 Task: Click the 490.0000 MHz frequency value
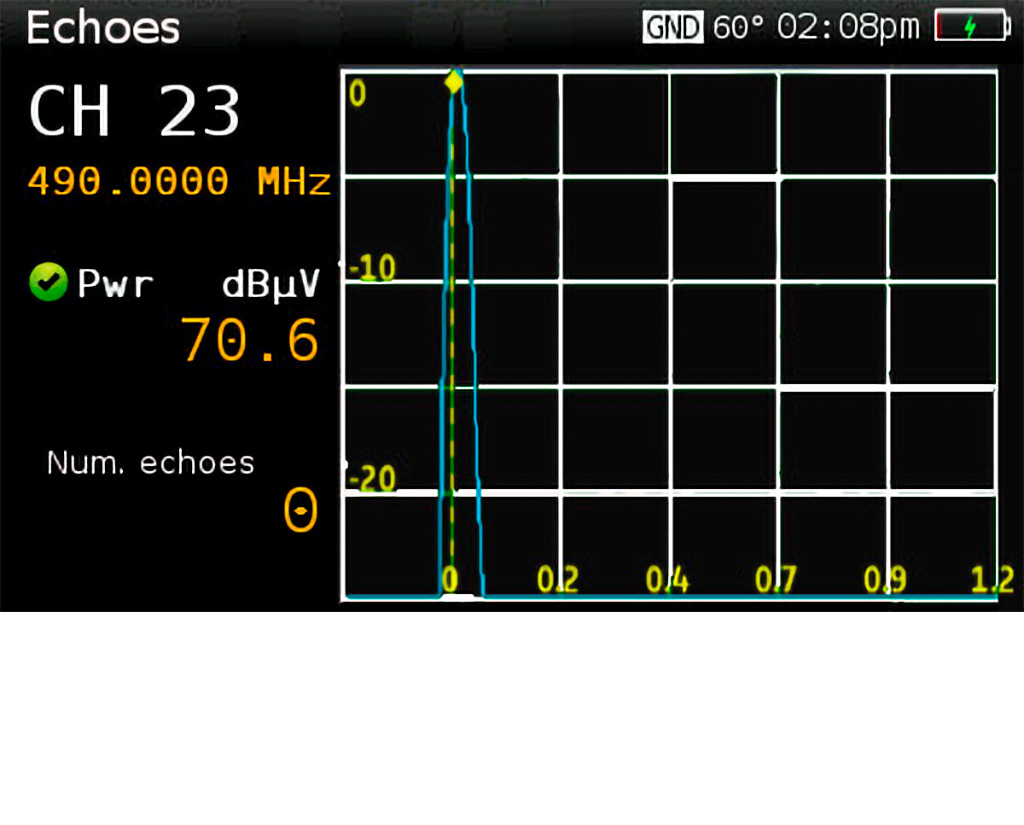tap(180, 181)
